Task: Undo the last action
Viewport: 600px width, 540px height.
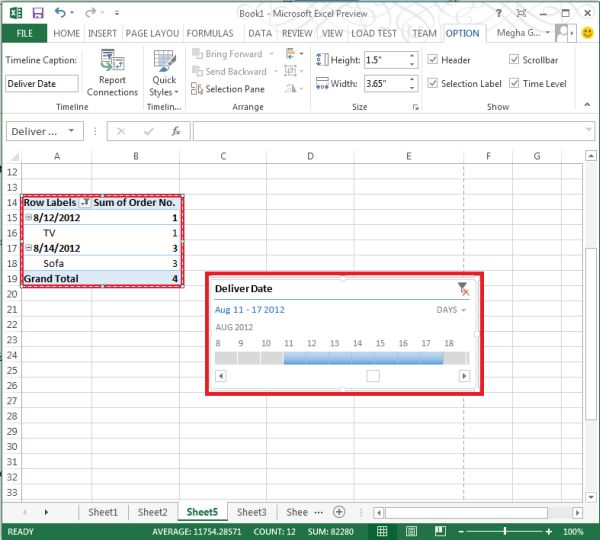Action: [x=60, y=13]
